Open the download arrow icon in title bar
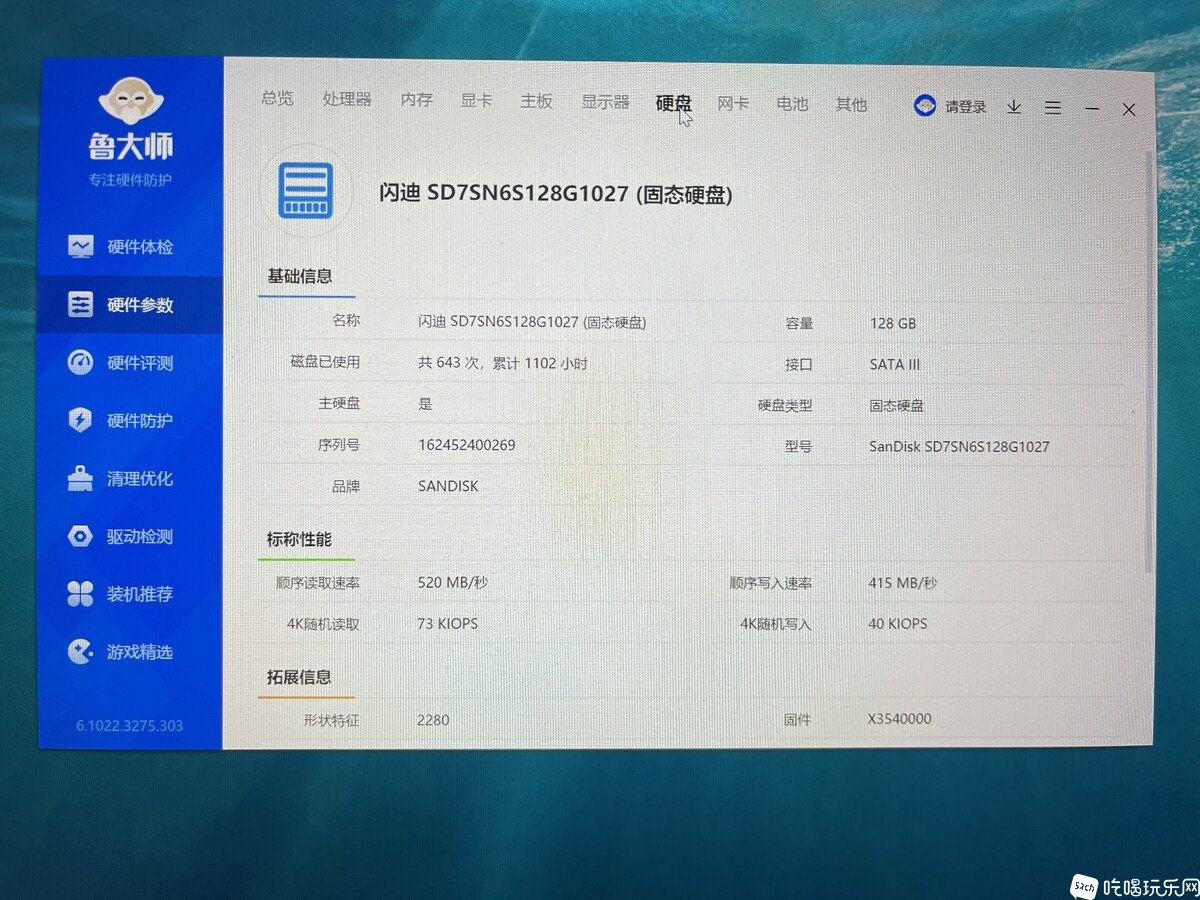 coord(1014,107)
